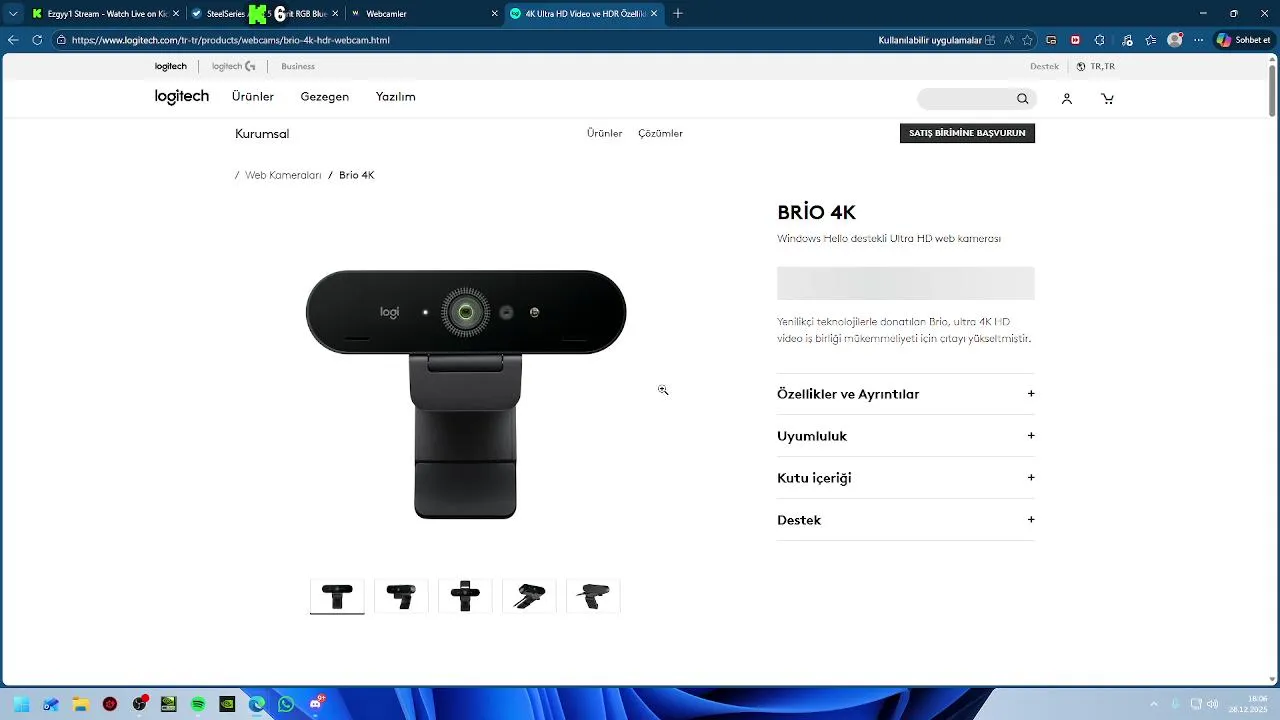Open the favorites list icon in the toolbar
The width and height of the screenshot is (1280, 720).
pyautogui.click(x=1151, y=40)
